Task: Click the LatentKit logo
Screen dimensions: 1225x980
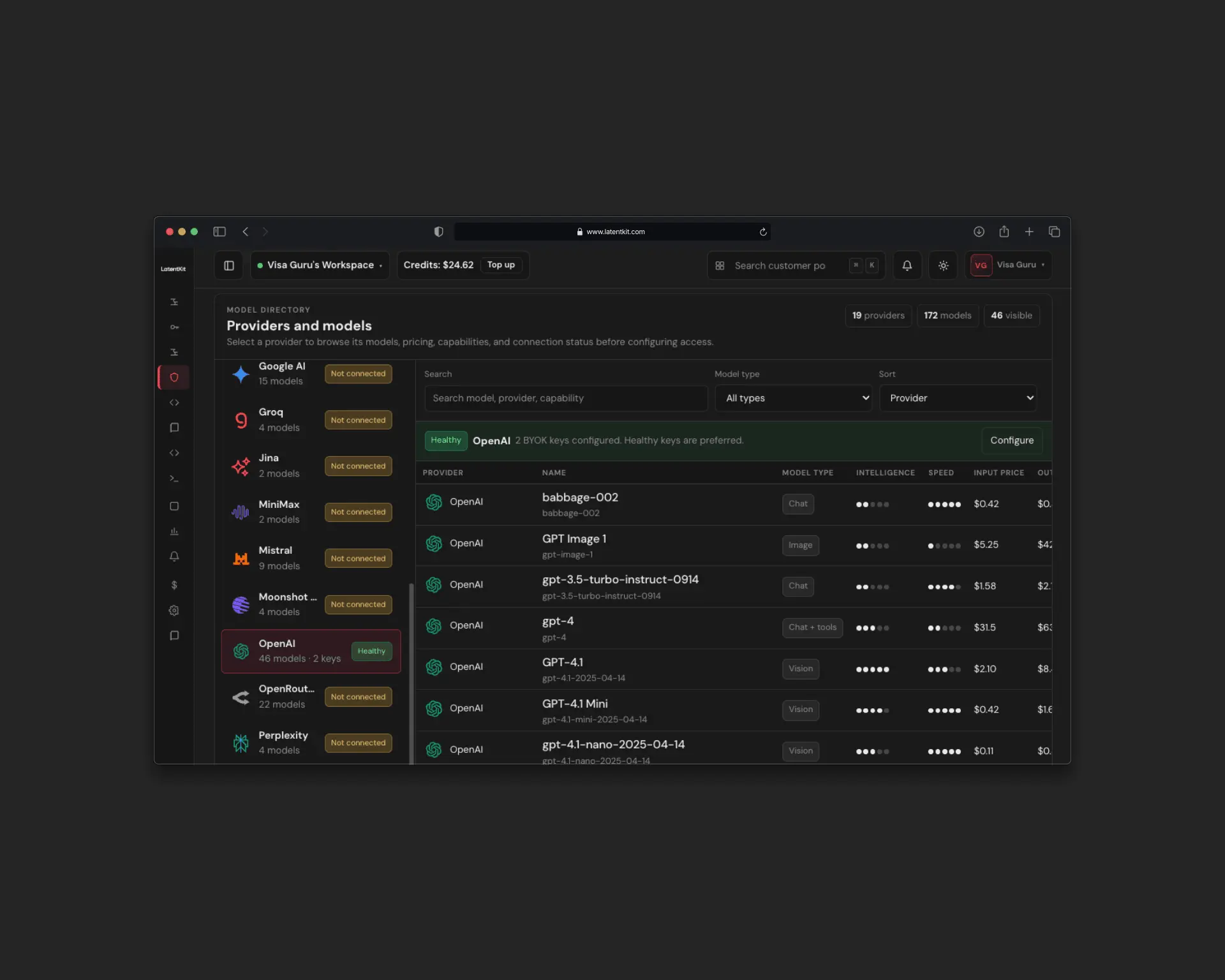Action: click(173, 269)
